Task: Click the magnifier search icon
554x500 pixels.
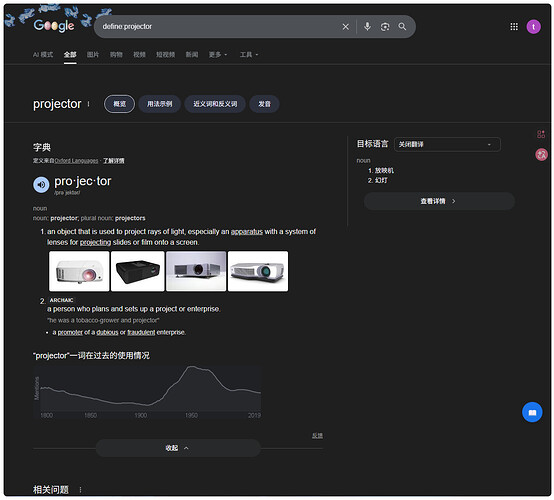Action: [x=402, y=27]
